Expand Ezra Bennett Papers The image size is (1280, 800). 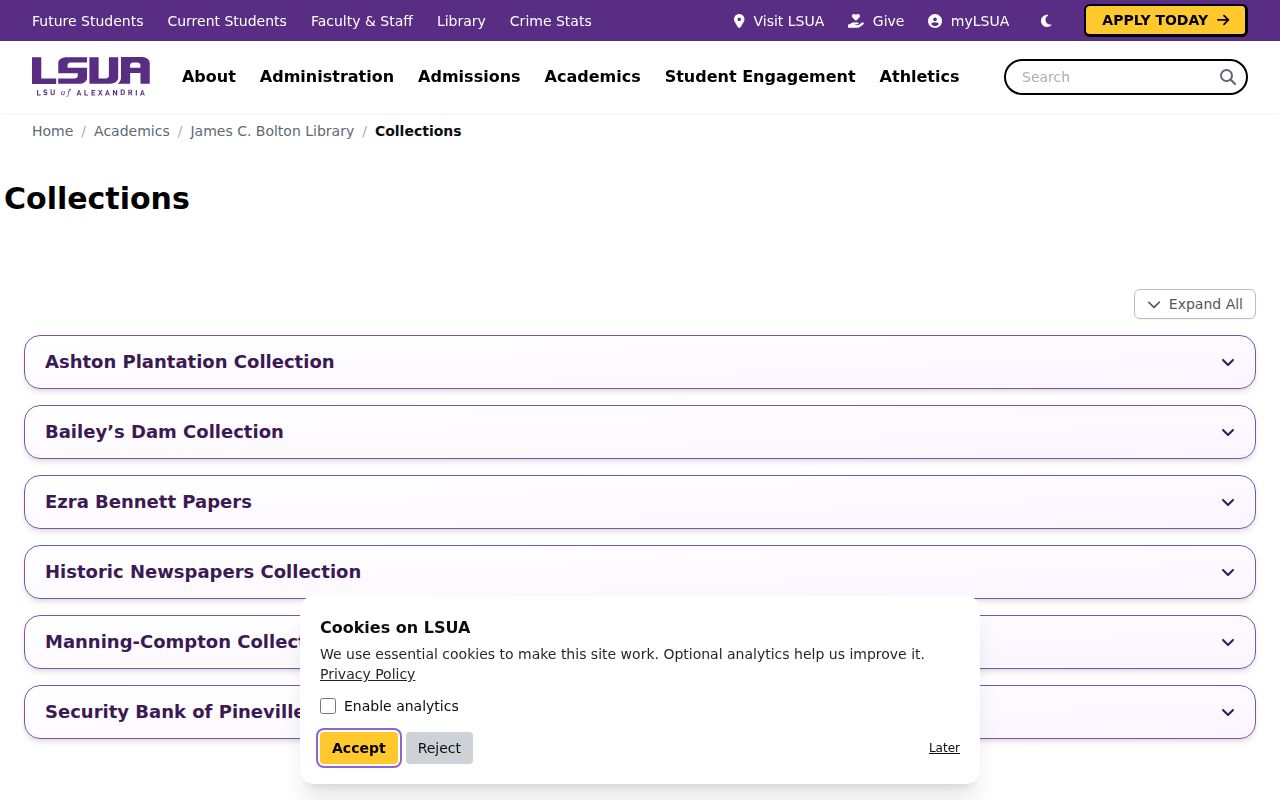(640, 502)
